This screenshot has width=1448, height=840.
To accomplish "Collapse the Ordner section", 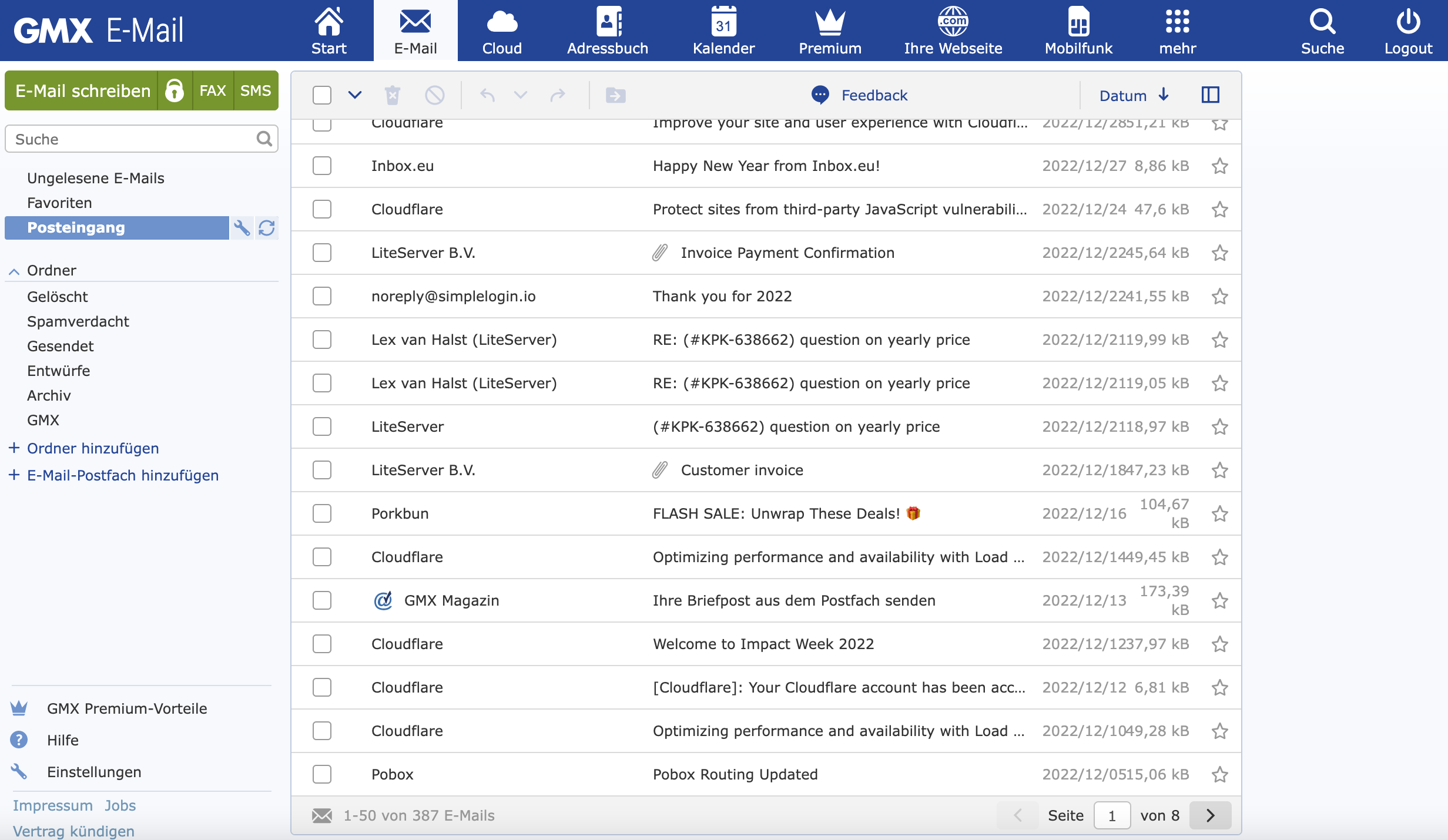I will (14, 271).
